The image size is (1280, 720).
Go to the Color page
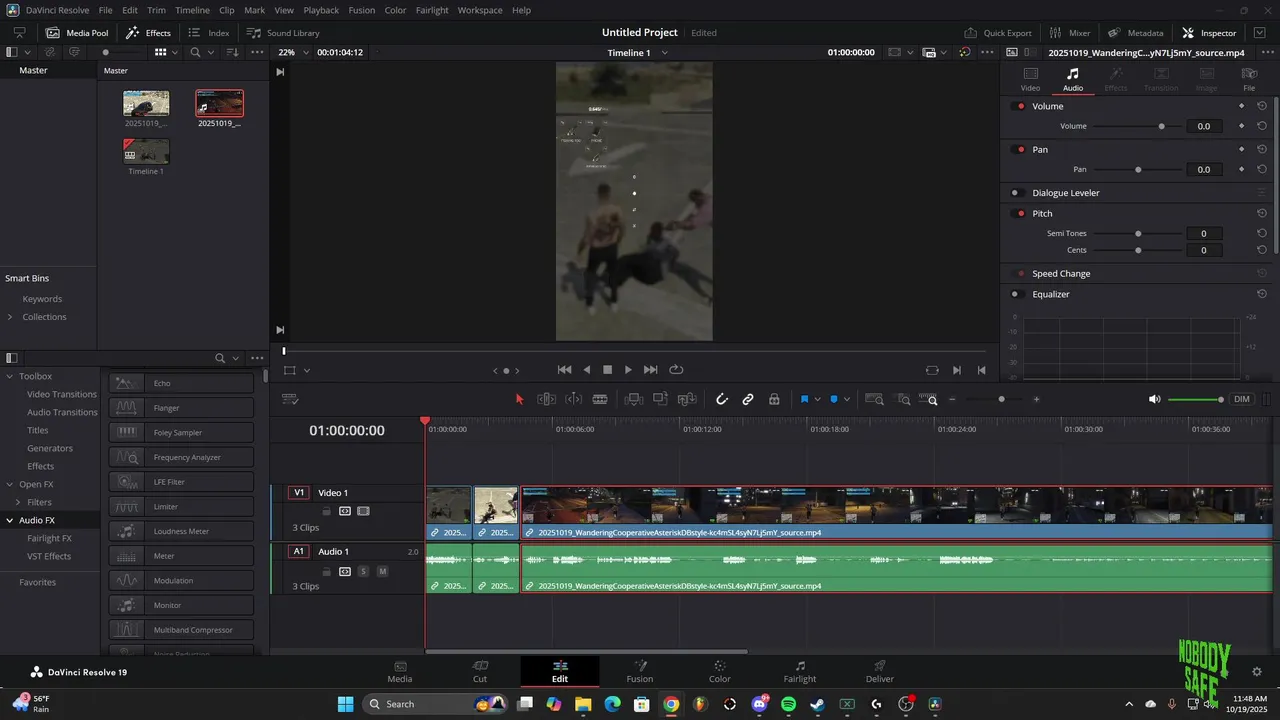[x=719, y=671]
